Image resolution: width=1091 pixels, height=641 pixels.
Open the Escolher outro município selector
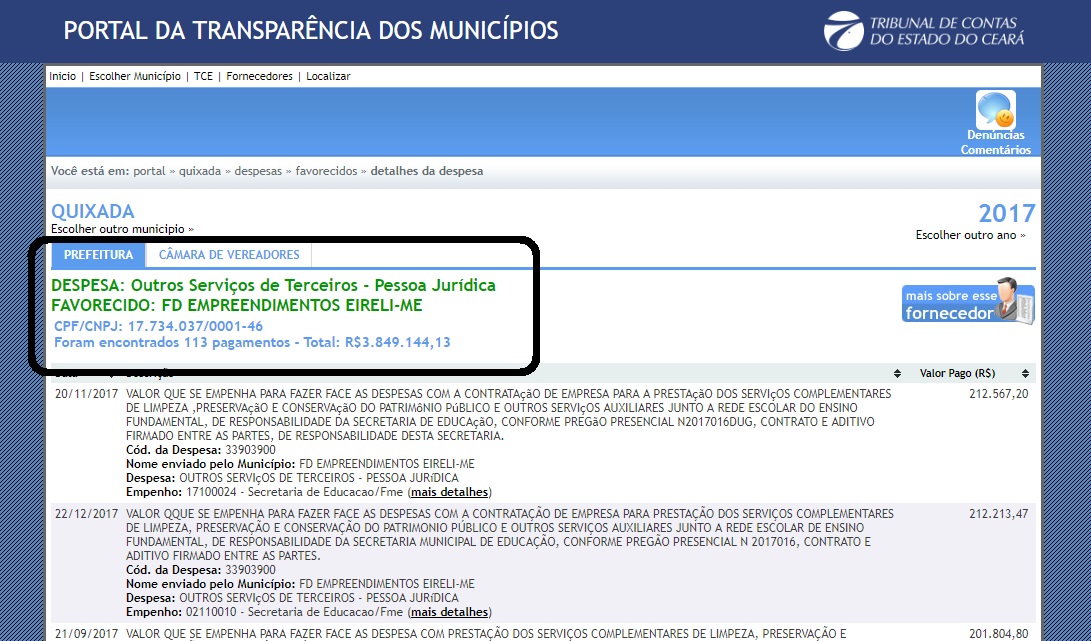click(x=122, y=229)
